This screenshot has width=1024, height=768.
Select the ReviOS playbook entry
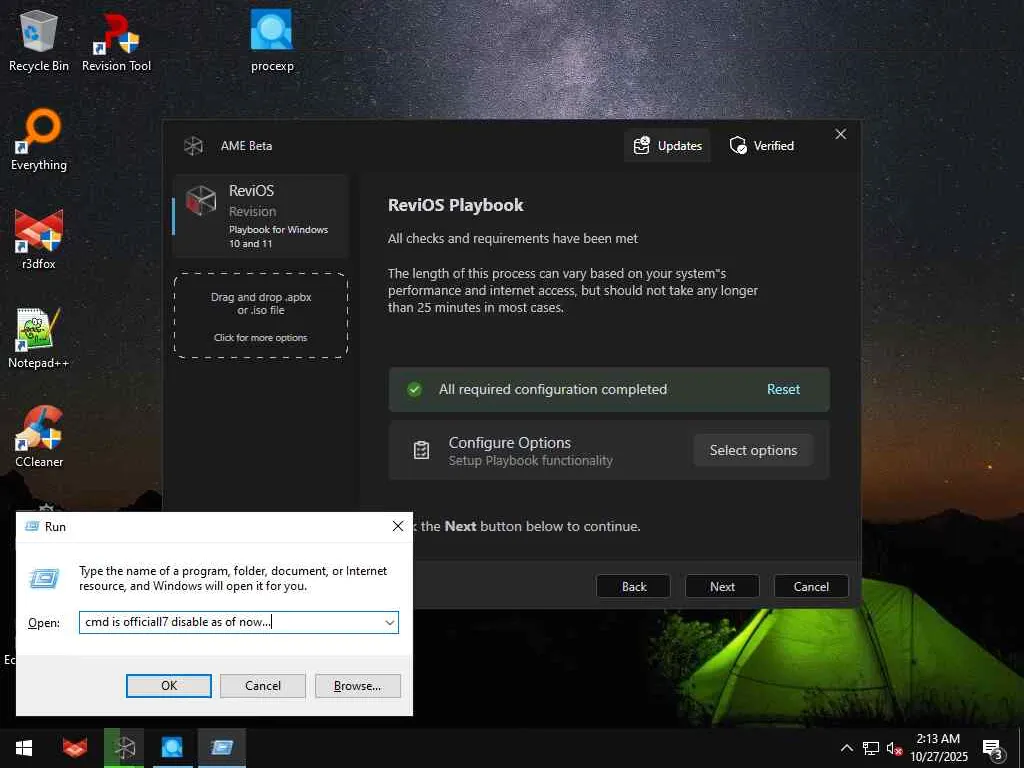[261, 216]
